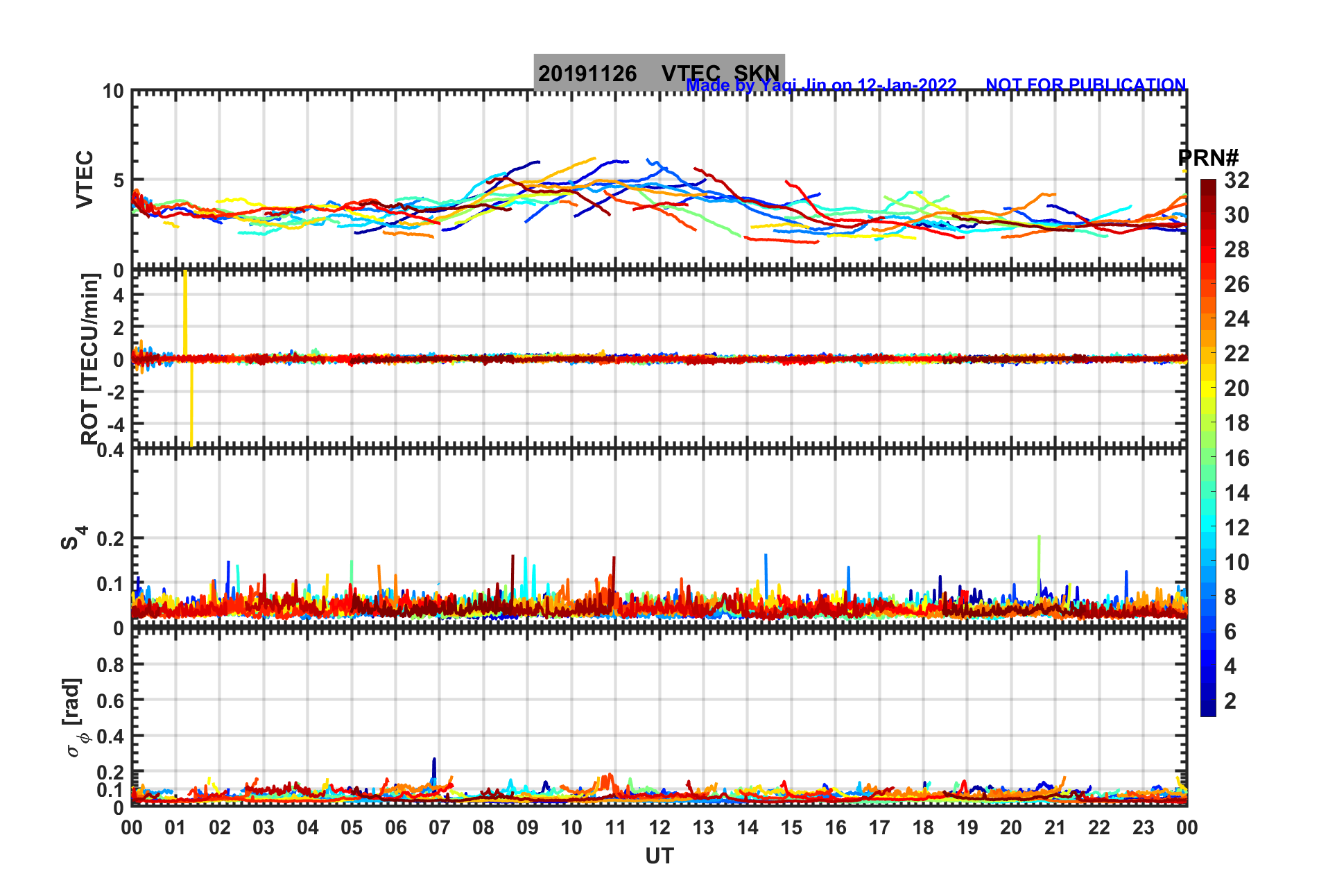Click the UT x-axis label
This screenshot has height=896, width=1319.
click(x=659, y=856)
